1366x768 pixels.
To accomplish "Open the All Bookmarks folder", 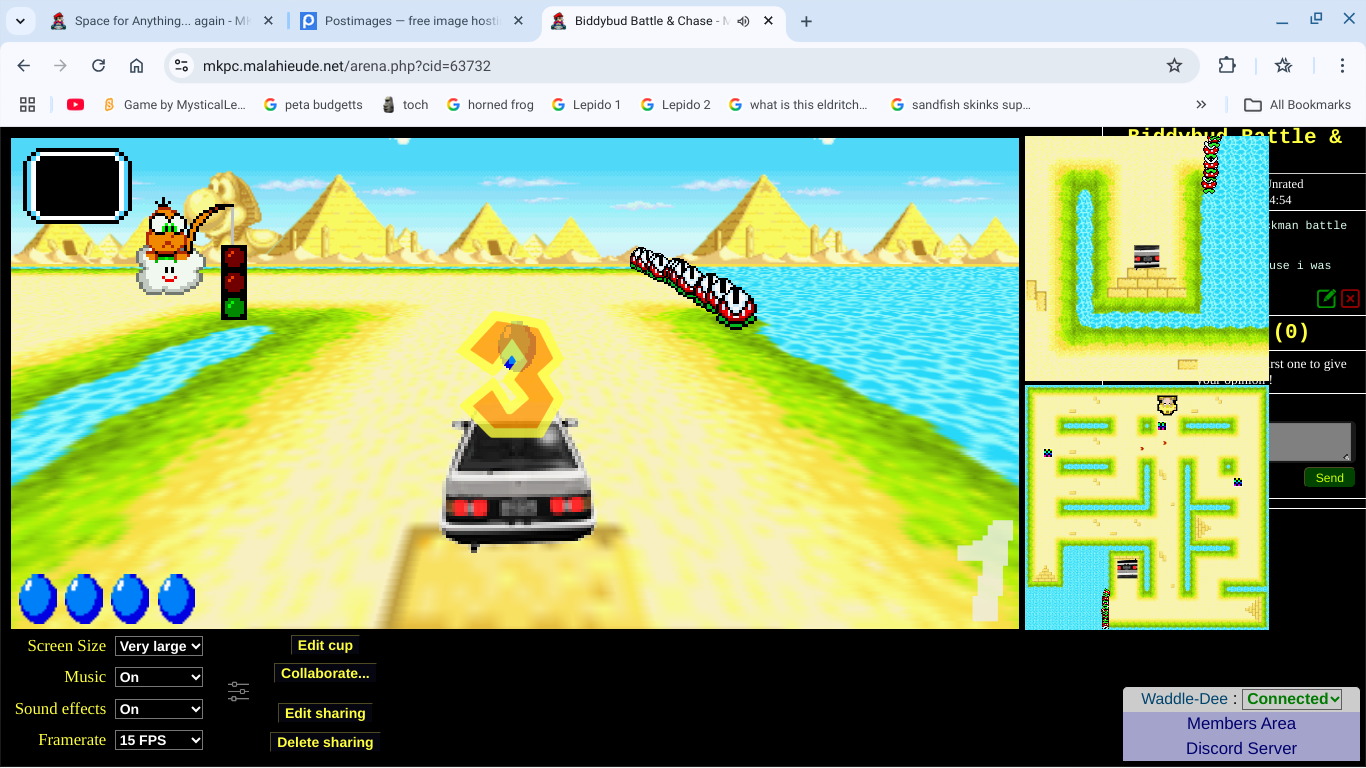I will (1297, 104).
